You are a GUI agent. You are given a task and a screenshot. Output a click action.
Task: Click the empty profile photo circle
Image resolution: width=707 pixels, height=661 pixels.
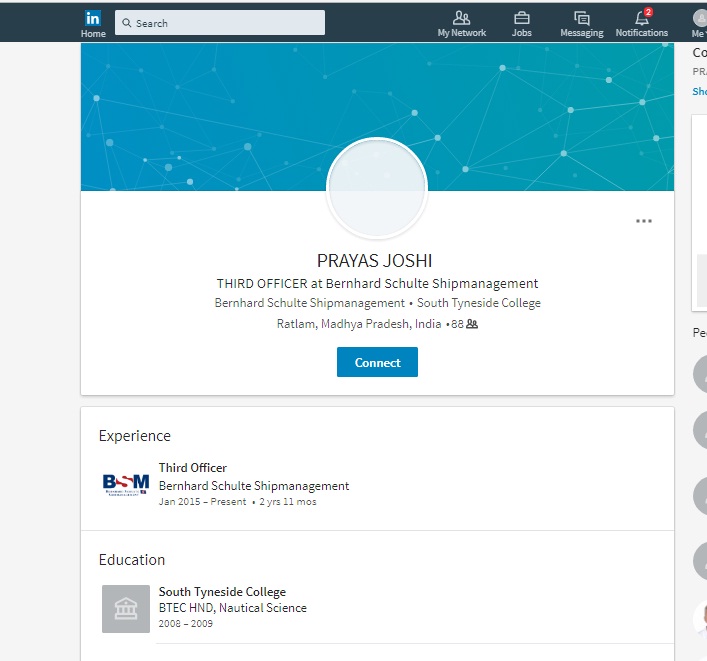click(x=377, y=188)
